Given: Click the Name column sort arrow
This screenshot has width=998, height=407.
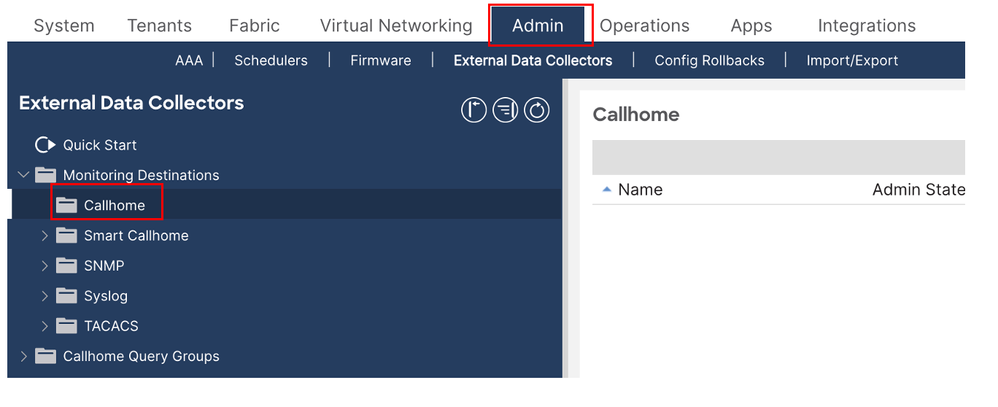Looking at the screenshot, I should [607, 190].
